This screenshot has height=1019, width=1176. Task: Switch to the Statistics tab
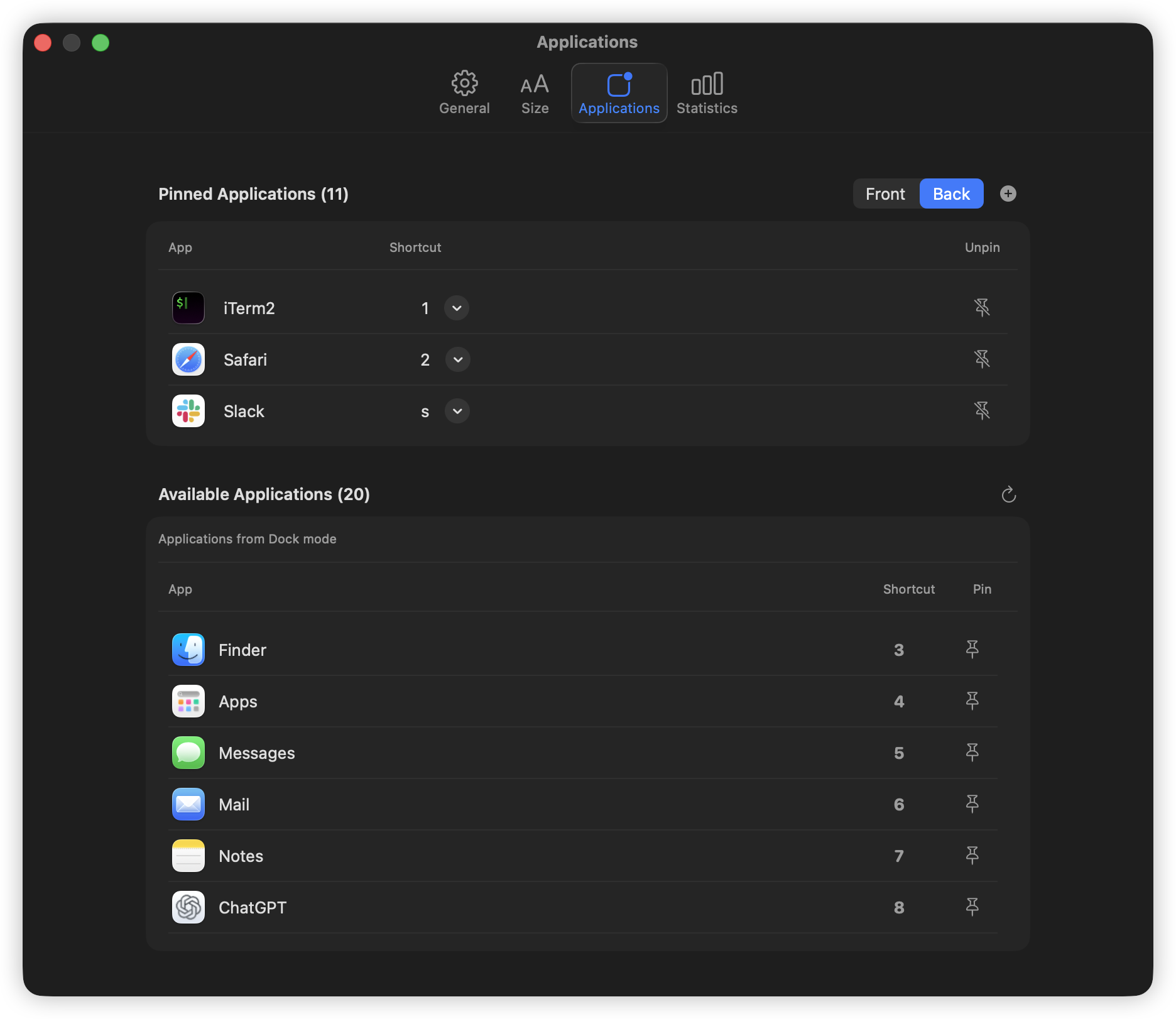click(x=707, y=93)
